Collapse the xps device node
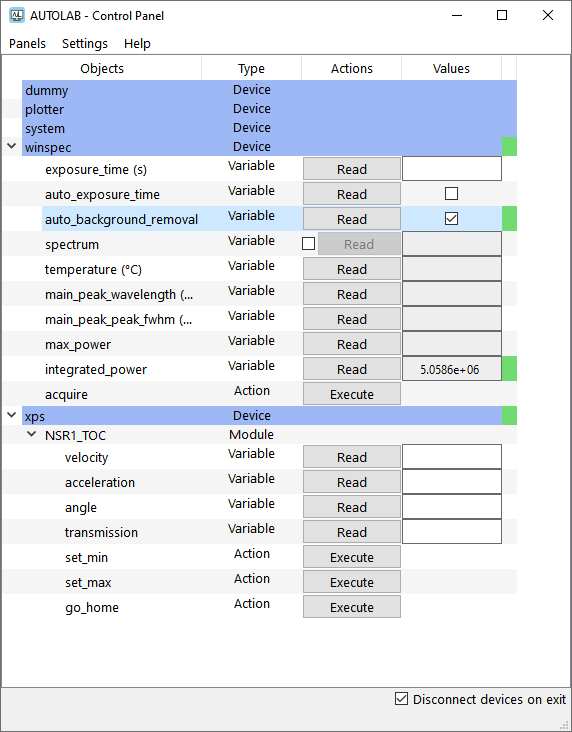The image size is (572, 732). 12,415
